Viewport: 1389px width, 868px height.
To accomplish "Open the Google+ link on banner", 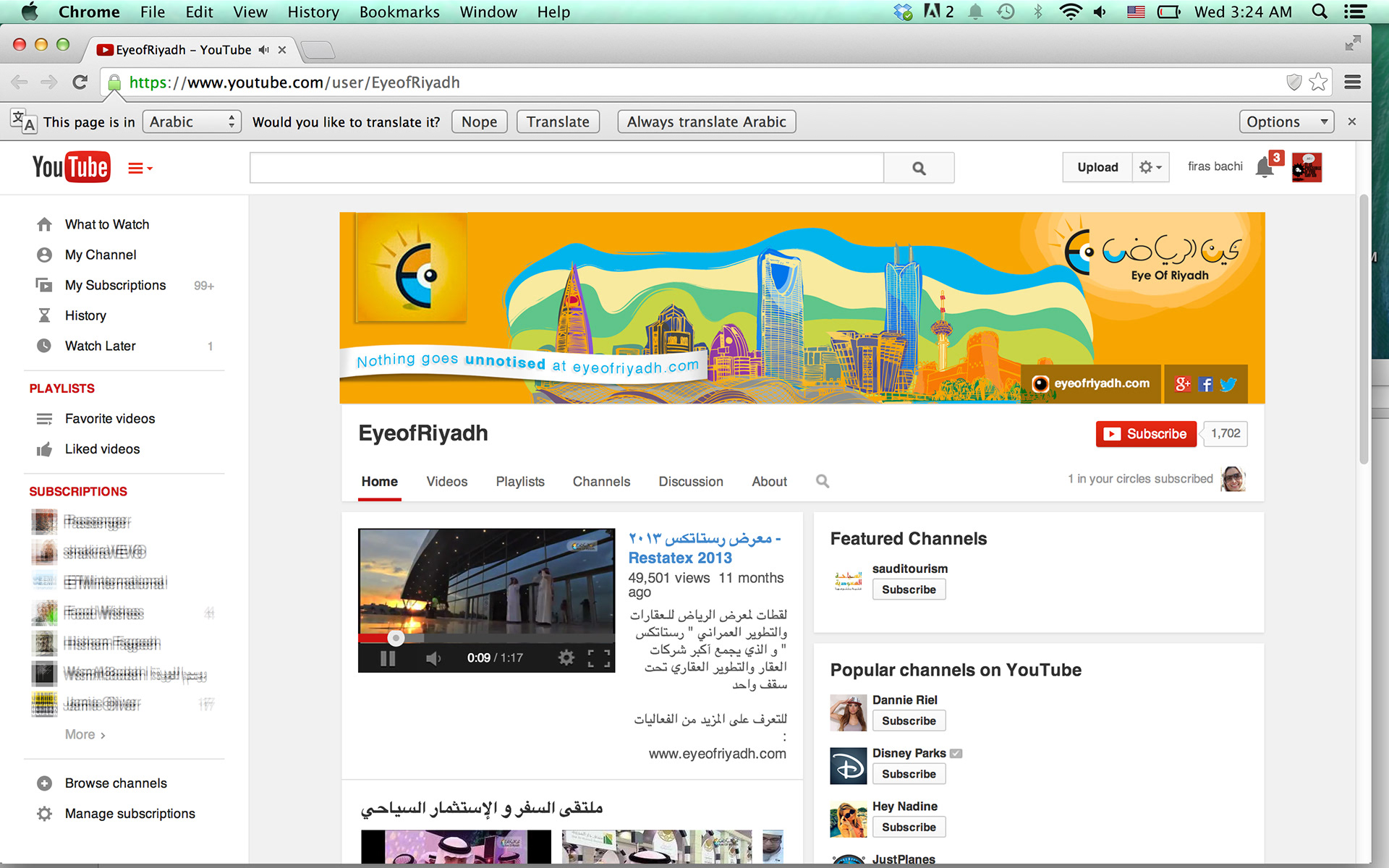I will click(1183, 384).
